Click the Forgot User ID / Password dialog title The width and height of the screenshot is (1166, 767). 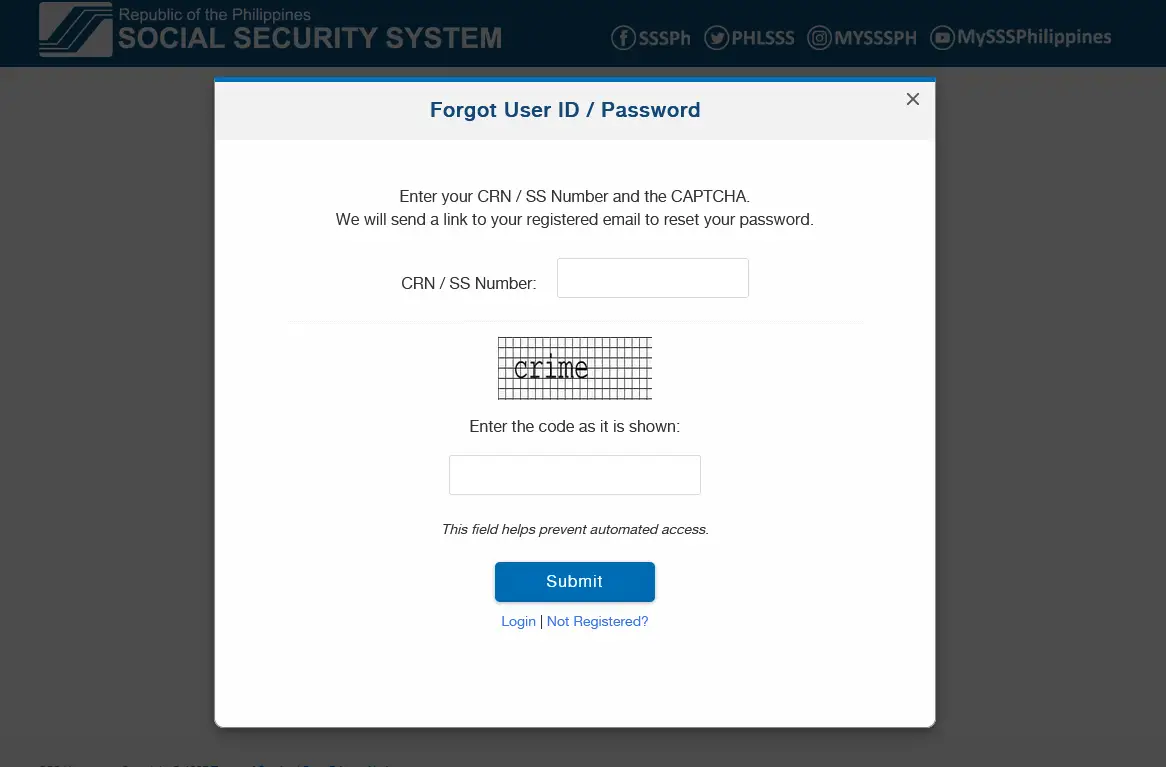tap(564, 110)
